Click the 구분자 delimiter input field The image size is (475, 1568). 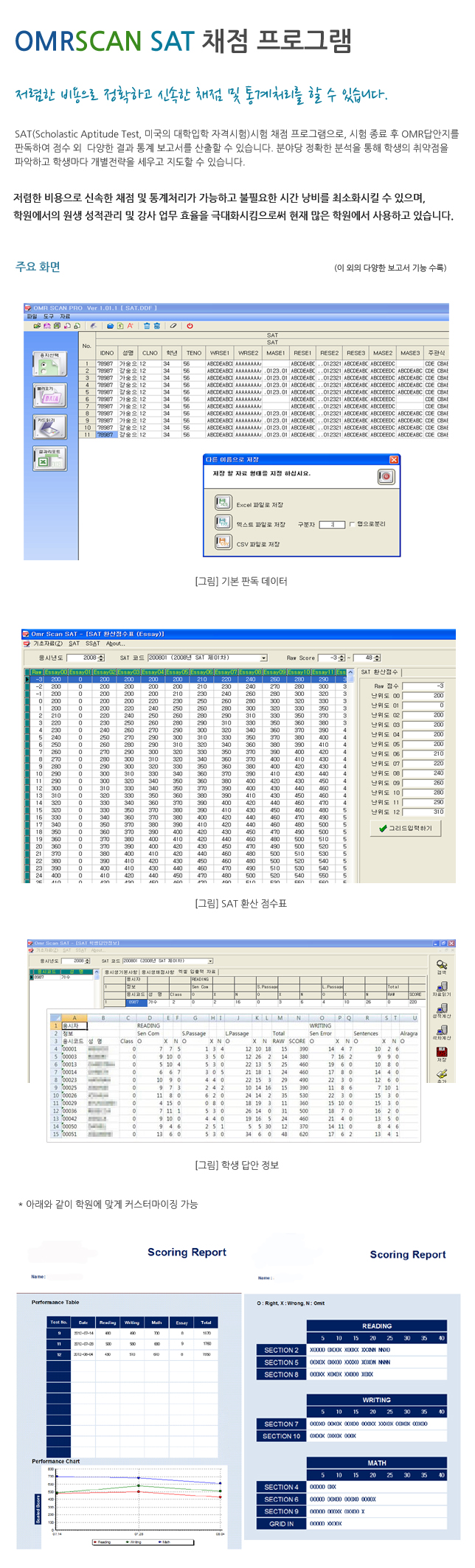(x=332, y=524)
